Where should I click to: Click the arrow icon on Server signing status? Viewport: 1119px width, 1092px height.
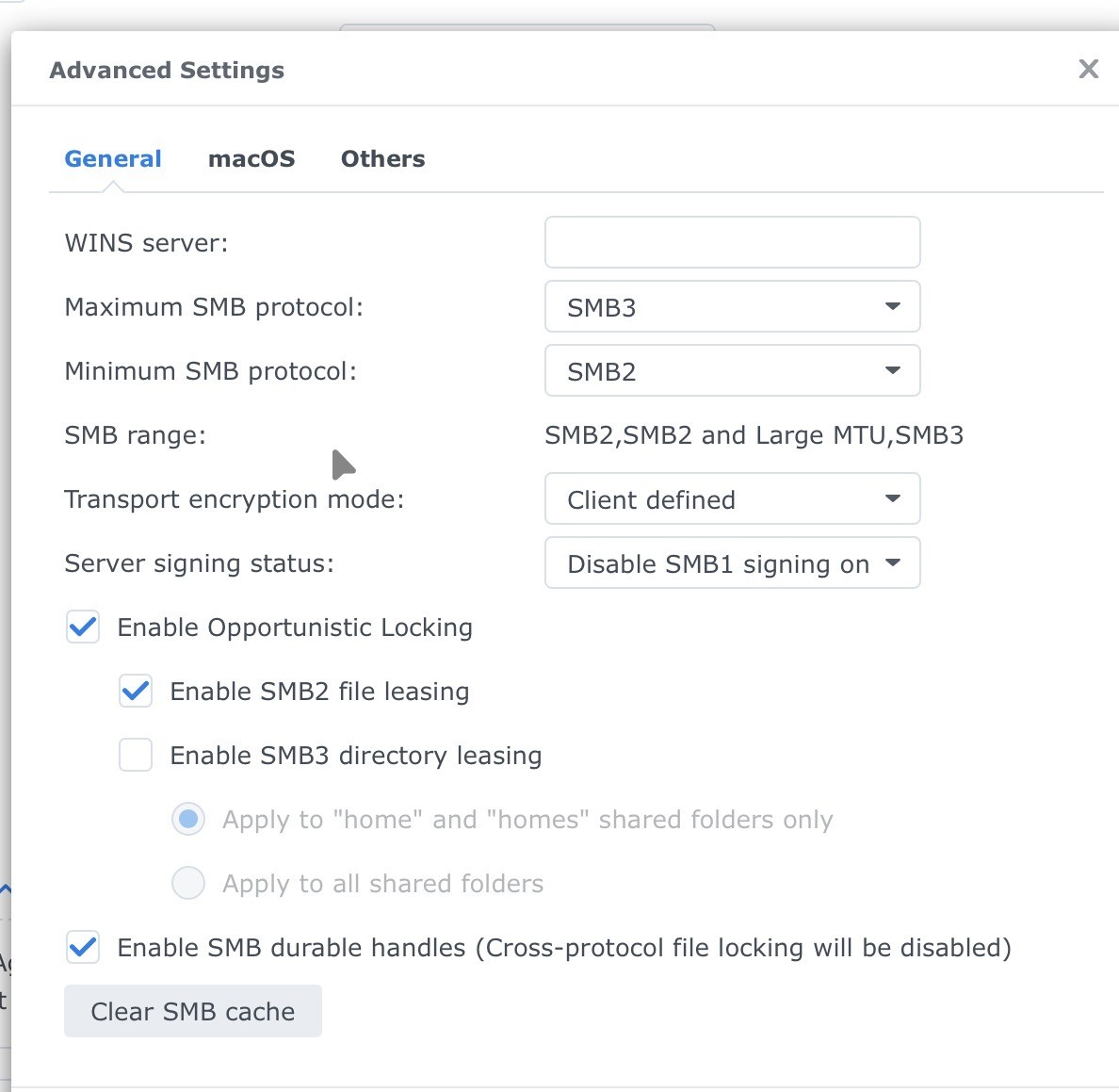(892, 563)
